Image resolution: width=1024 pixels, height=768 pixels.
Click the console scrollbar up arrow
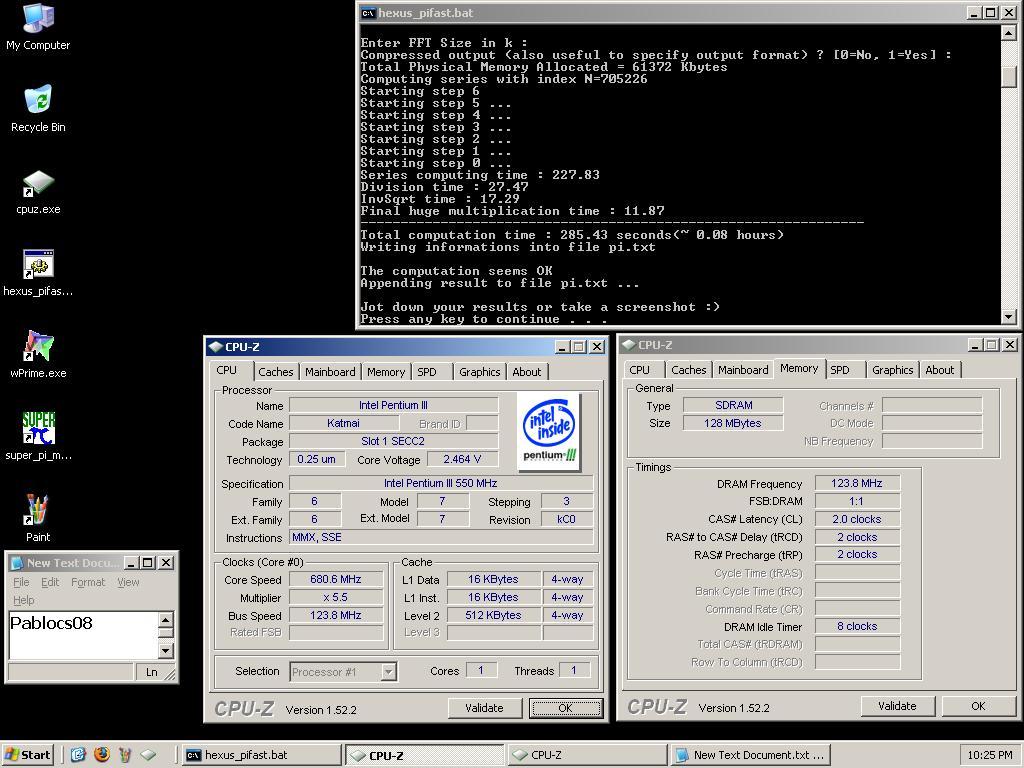[x=1009, y=33]
